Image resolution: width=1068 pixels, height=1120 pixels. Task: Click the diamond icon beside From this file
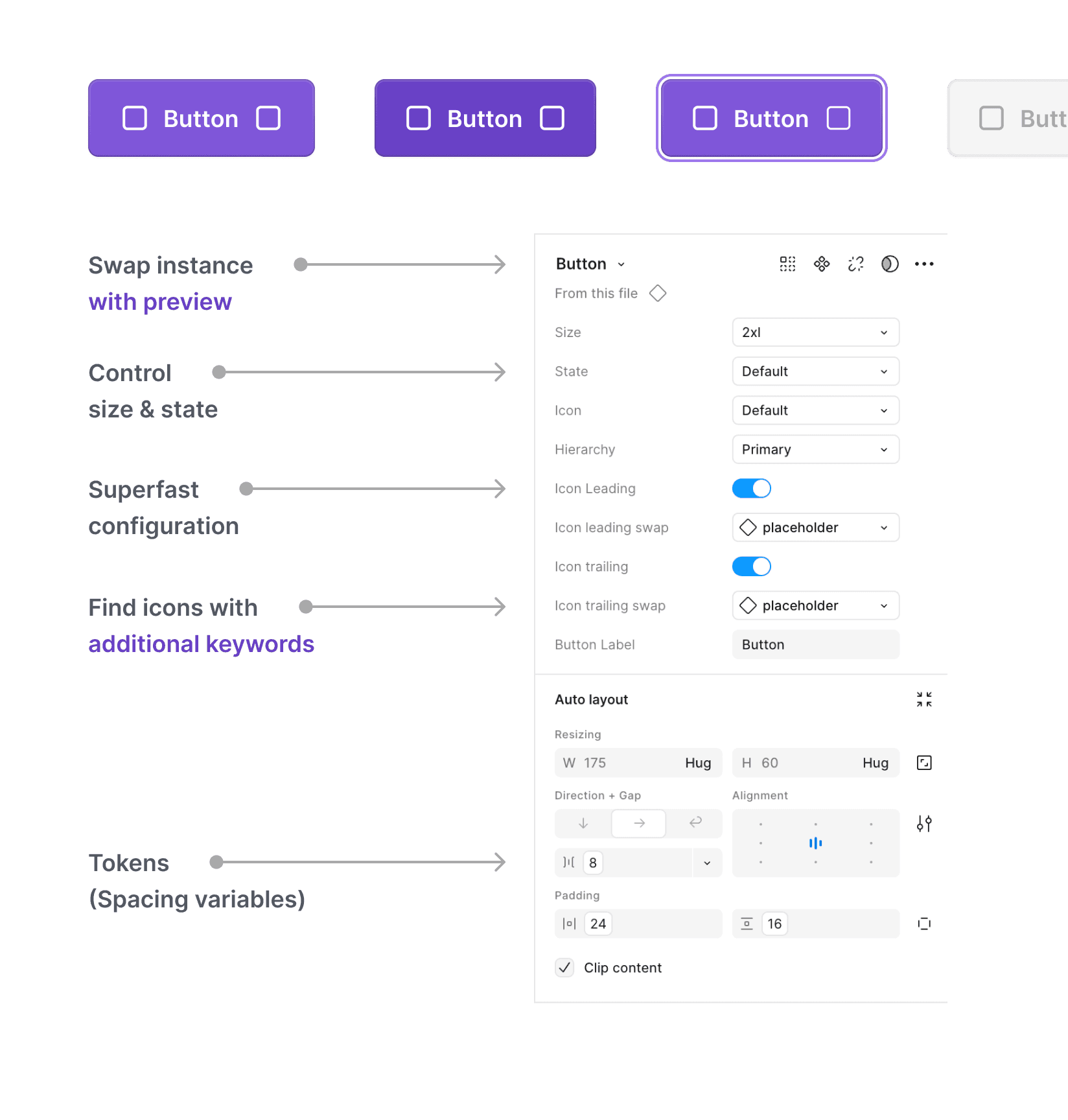click(658, 294)
